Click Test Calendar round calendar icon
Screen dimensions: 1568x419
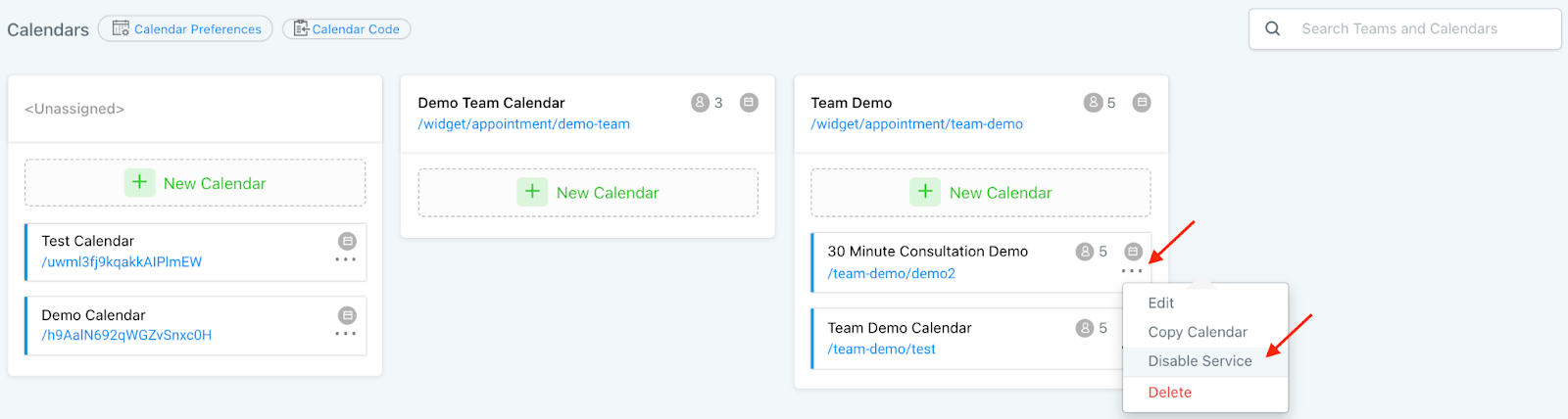tap(347, 241)
